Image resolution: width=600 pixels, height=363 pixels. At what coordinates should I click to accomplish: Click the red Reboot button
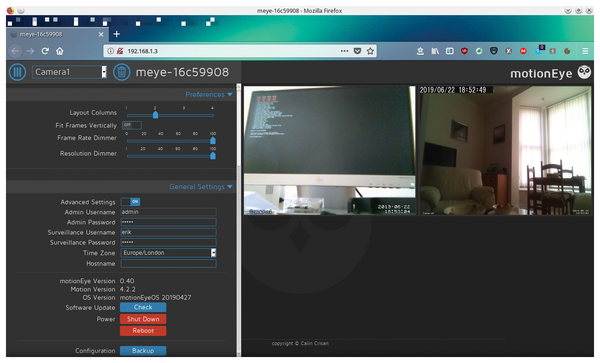pyautogui.click(x=143, y=330)
